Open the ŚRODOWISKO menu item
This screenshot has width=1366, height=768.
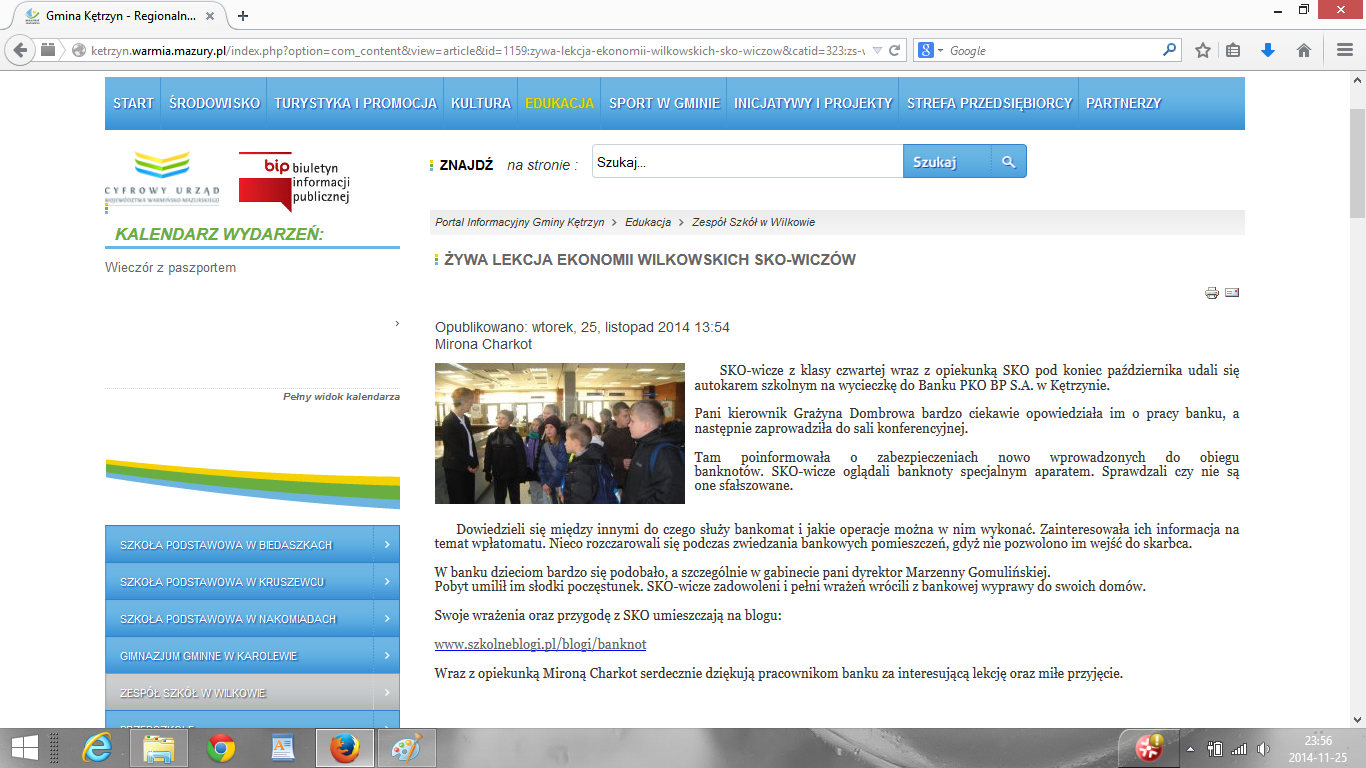(214, 103)
